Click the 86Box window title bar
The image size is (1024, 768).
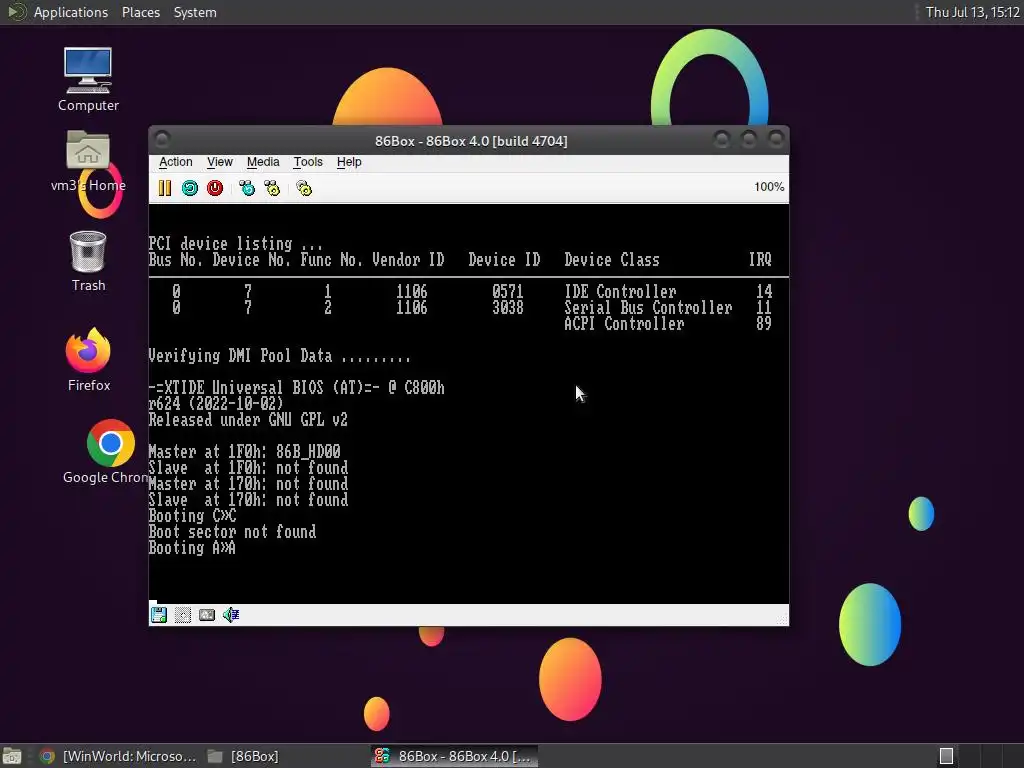pyautogui.click(x=470, y=140)
